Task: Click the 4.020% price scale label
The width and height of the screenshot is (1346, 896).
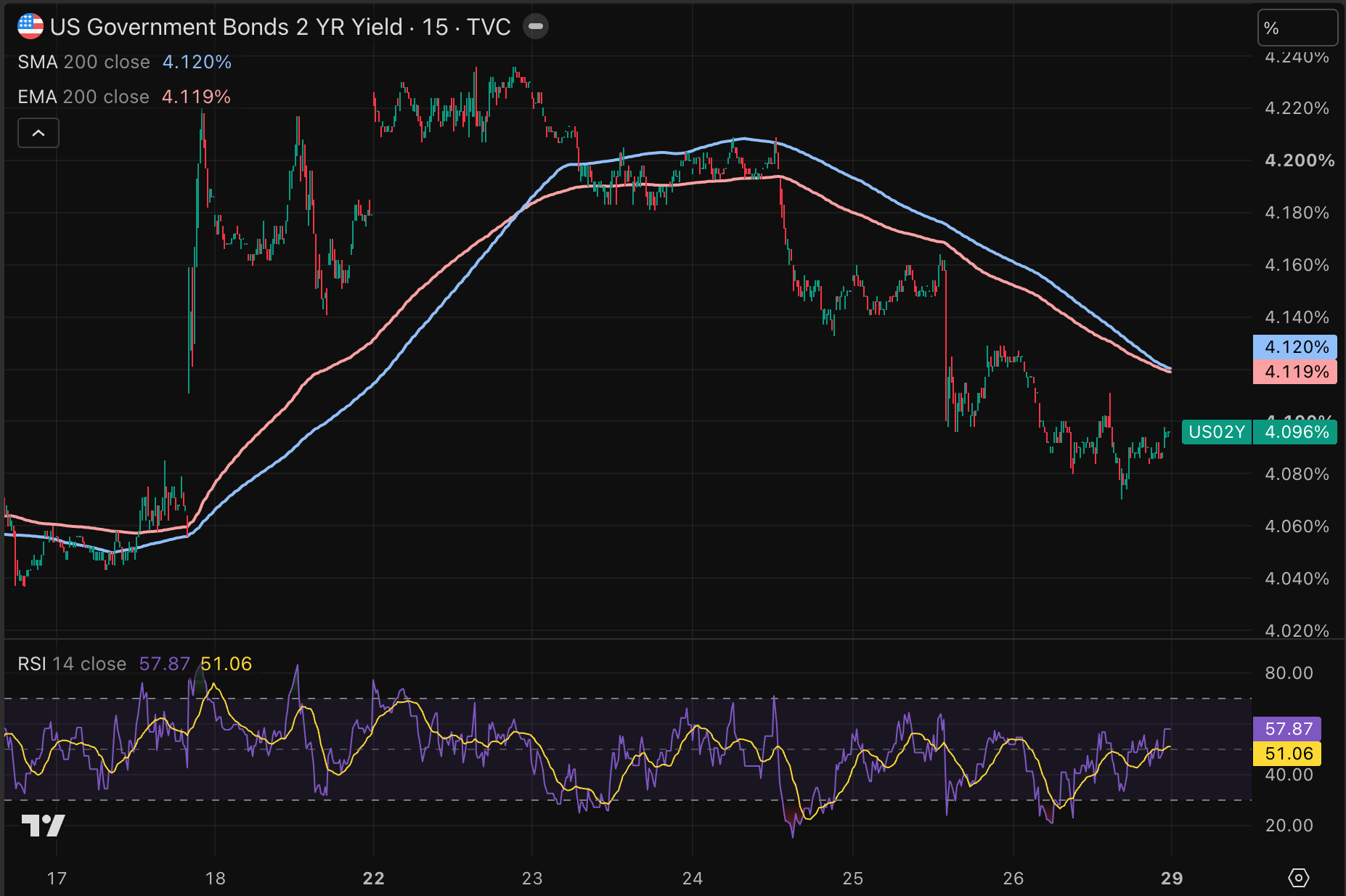Action: [x=1297, y=631]
